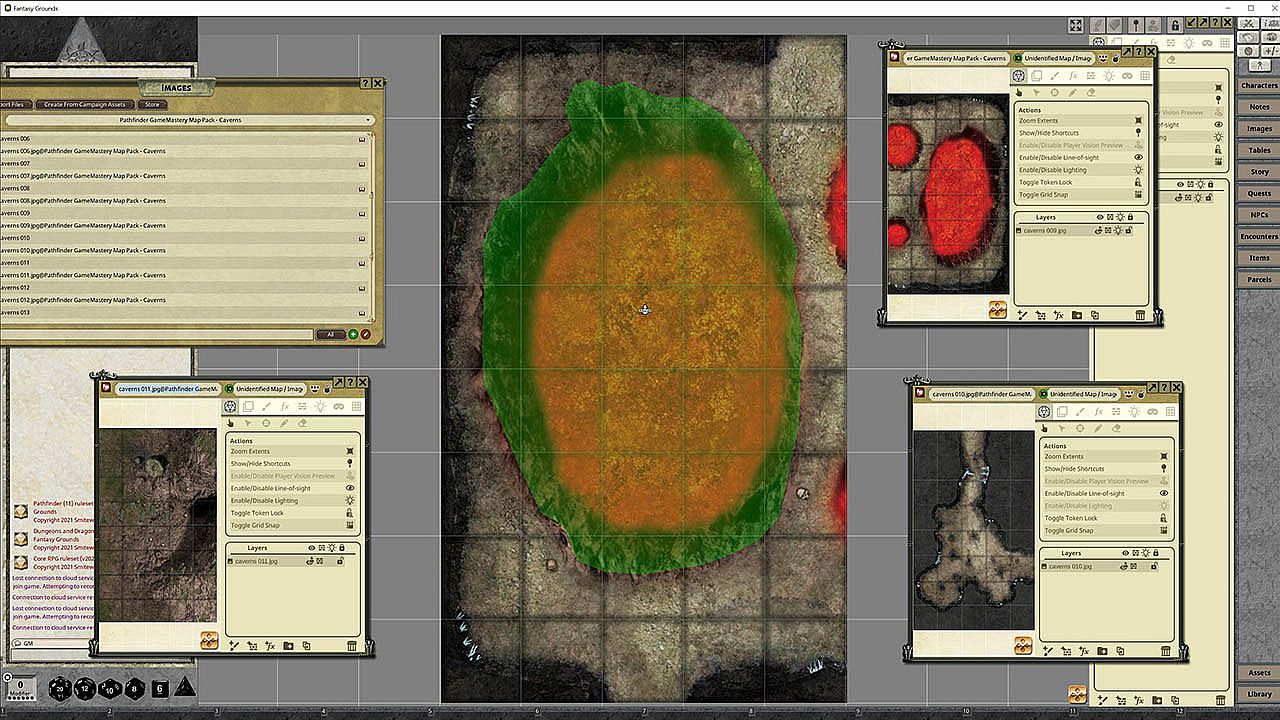The height and width of the screenshot is (720, 1280).
Task: Toggle Grid Snap in caverns 009 window
Action: coord(1081,194)
